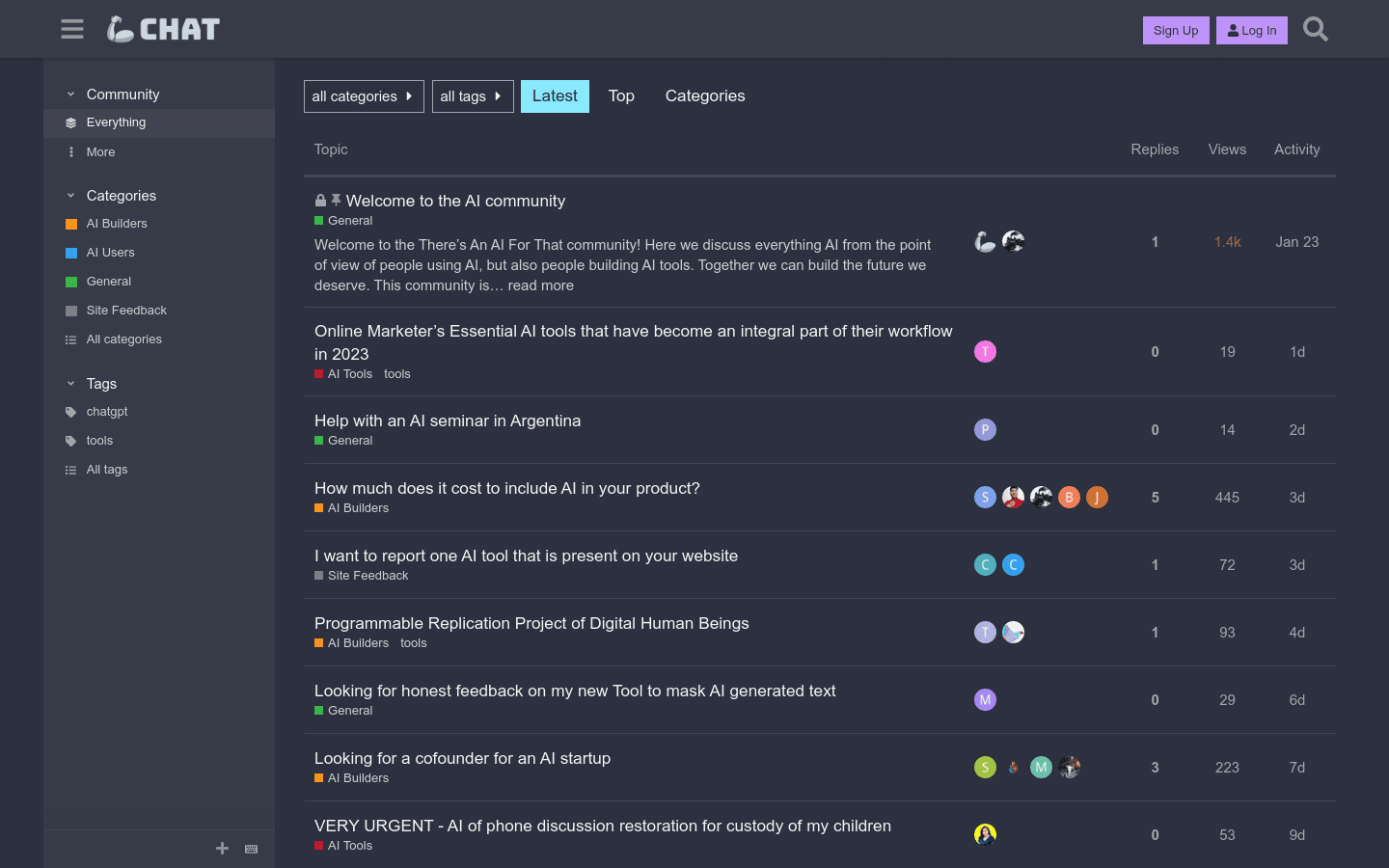Screen dimensions: 1389x868
Task: Open the all categories dropdown
Action: click(364, 96)
